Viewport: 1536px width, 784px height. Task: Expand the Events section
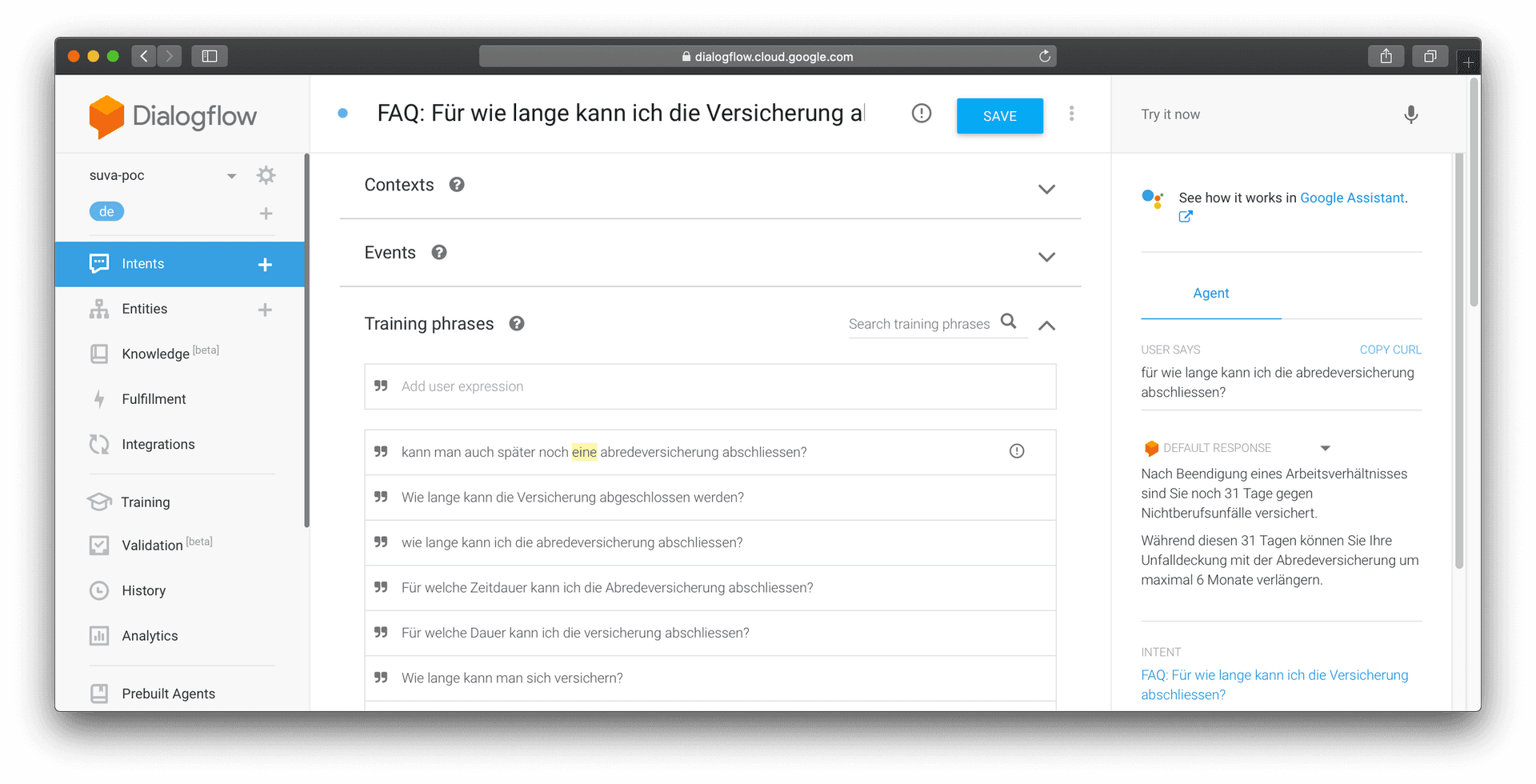1046,257
